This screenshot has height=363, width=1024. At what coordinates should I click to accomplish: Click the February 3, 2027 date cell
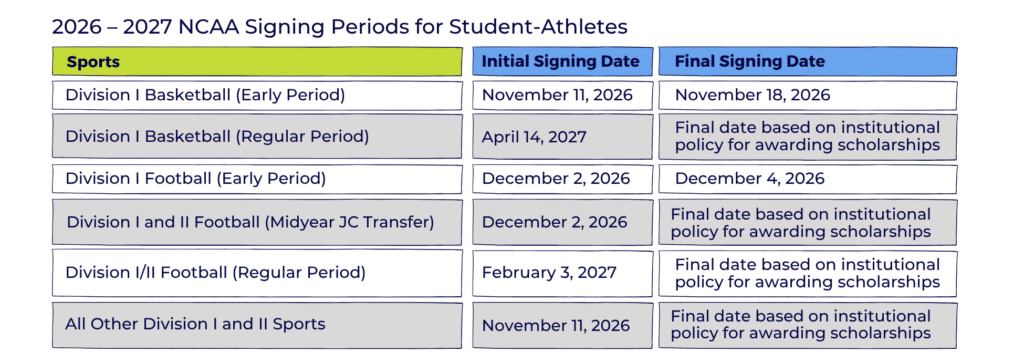(x=562, y=272)
